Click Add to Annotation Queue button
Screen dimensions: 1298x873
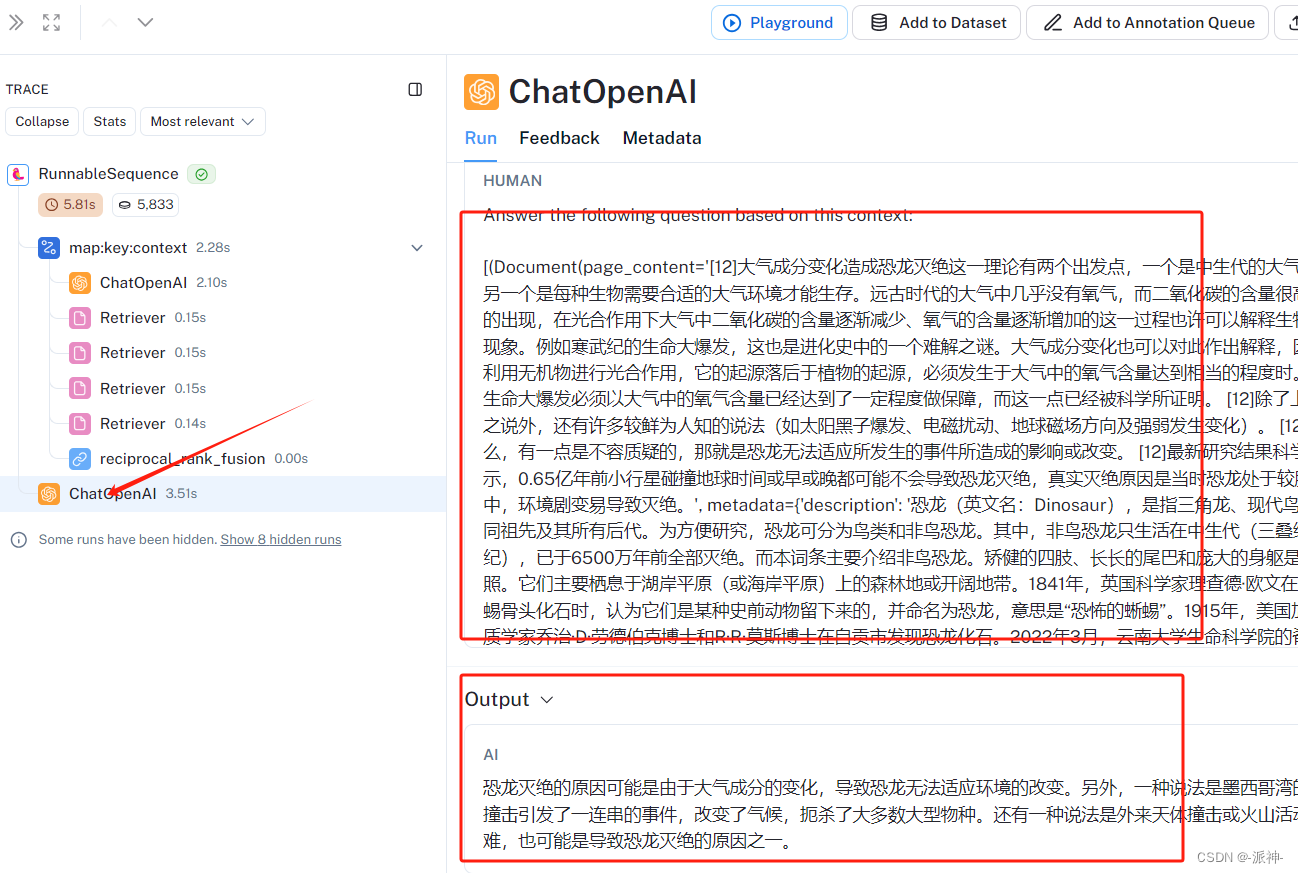click(x=1147, y=22)
